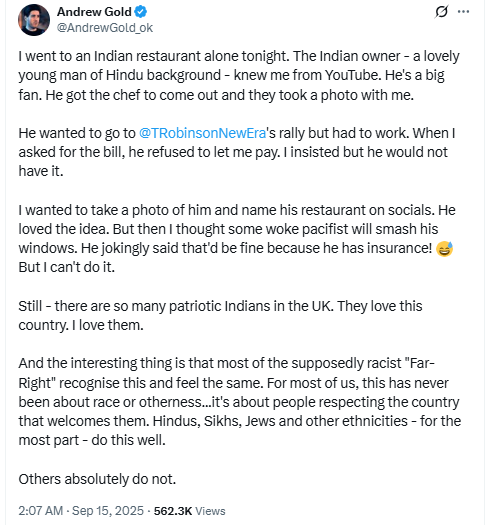Viewport: 489px width, 525px height.
Task: Click the Sep 15, 2025 date
Action: [108, 511]
